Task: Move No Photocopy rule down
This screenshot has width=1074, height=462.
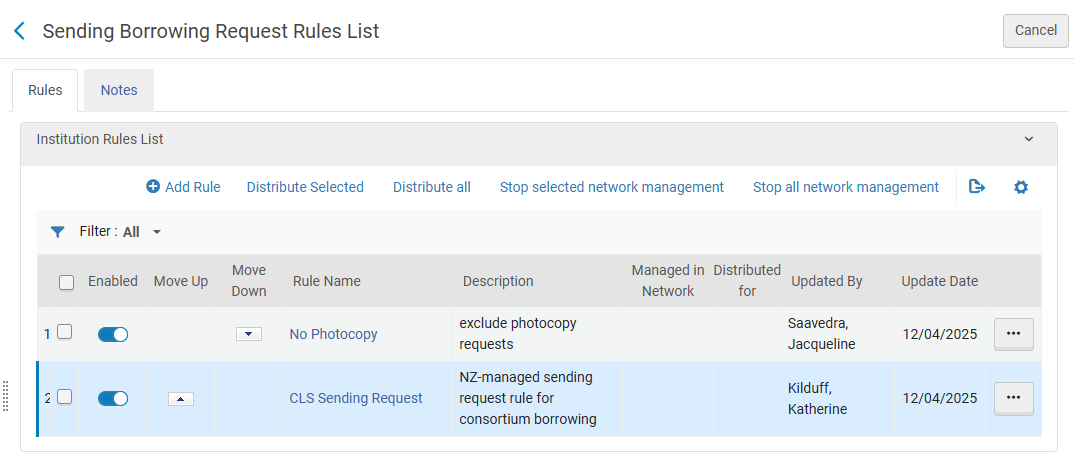Action: [x=248, y=334]
